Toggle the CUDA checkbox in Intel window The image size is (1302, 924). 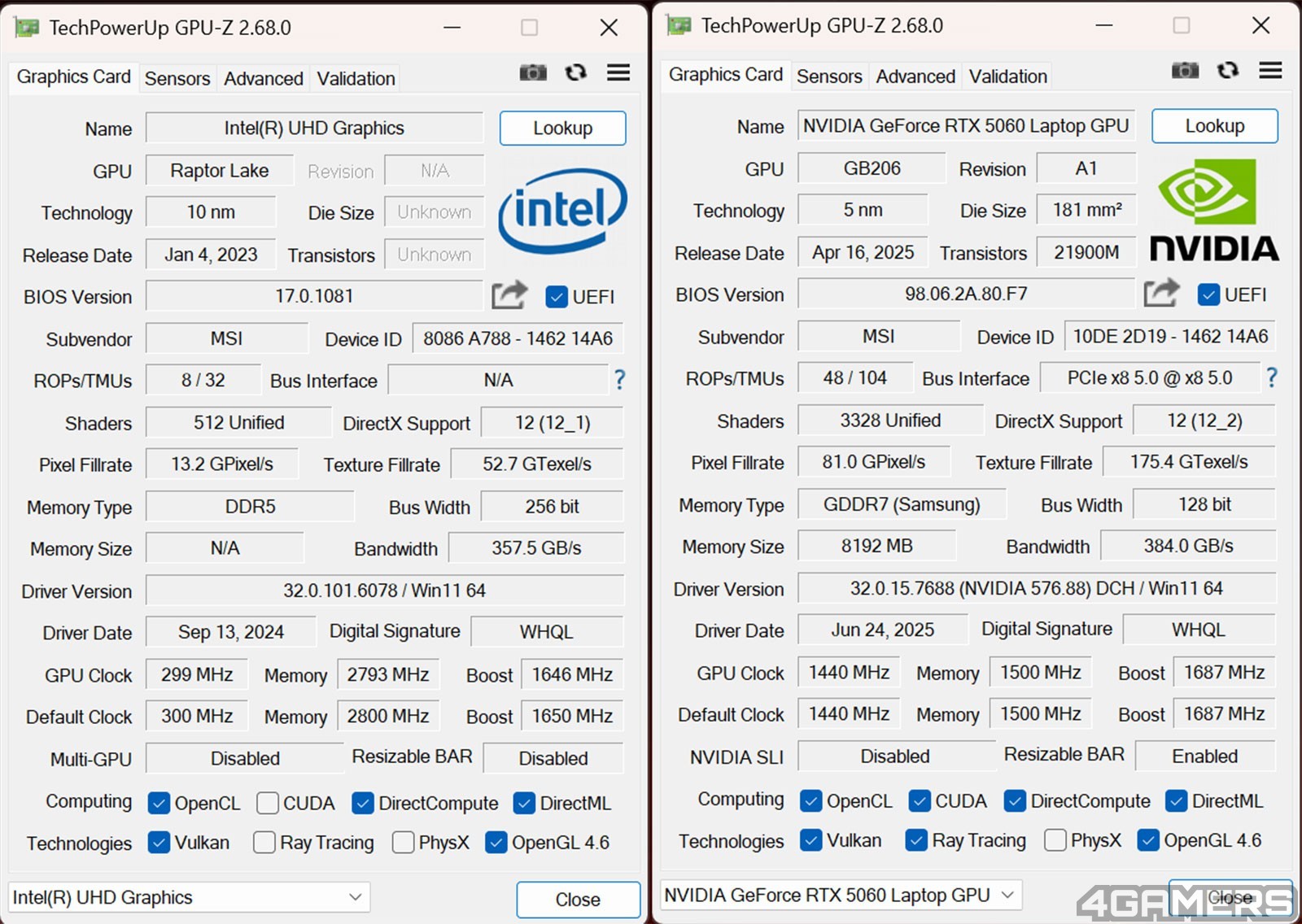coord(268,804)
